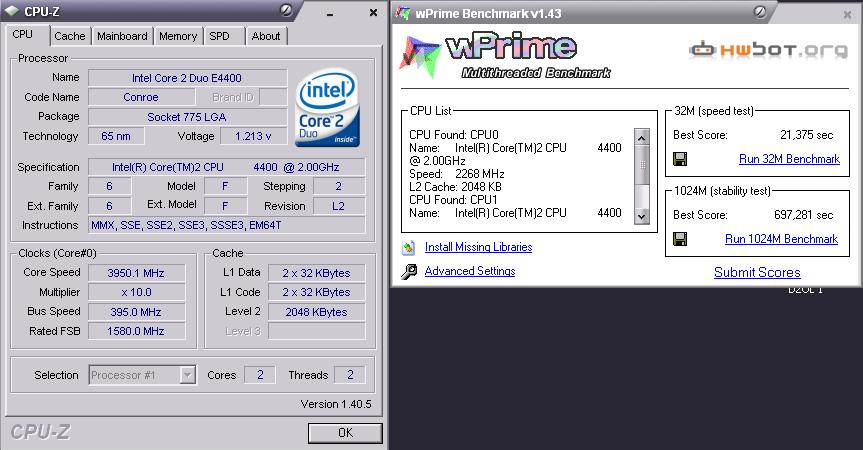Click the Stepping value 2

pyautogui.click(x=338, y=186)
